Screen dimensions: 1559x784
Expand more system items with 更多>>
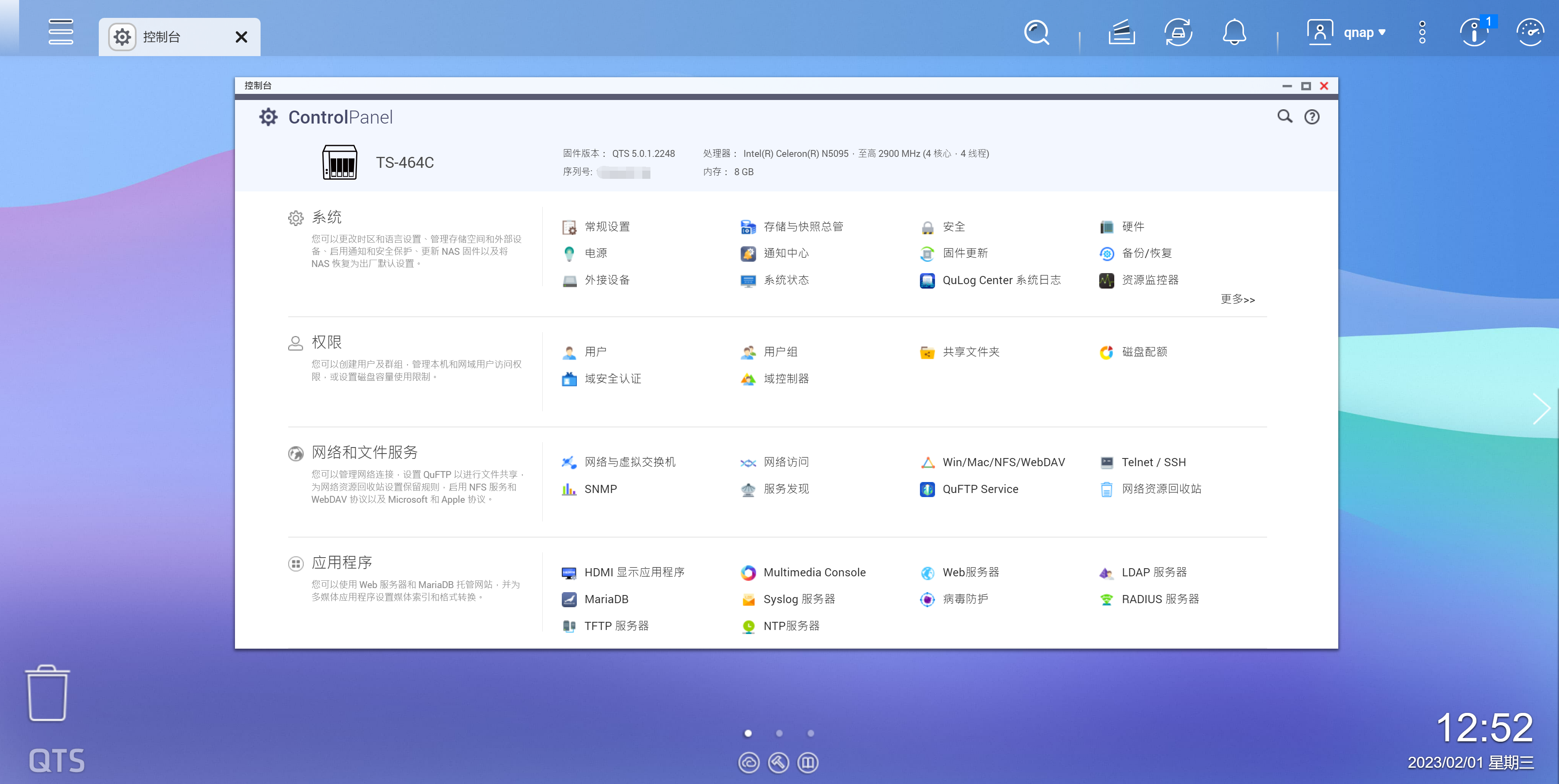pyautogui.click(x=1237, y=300)
